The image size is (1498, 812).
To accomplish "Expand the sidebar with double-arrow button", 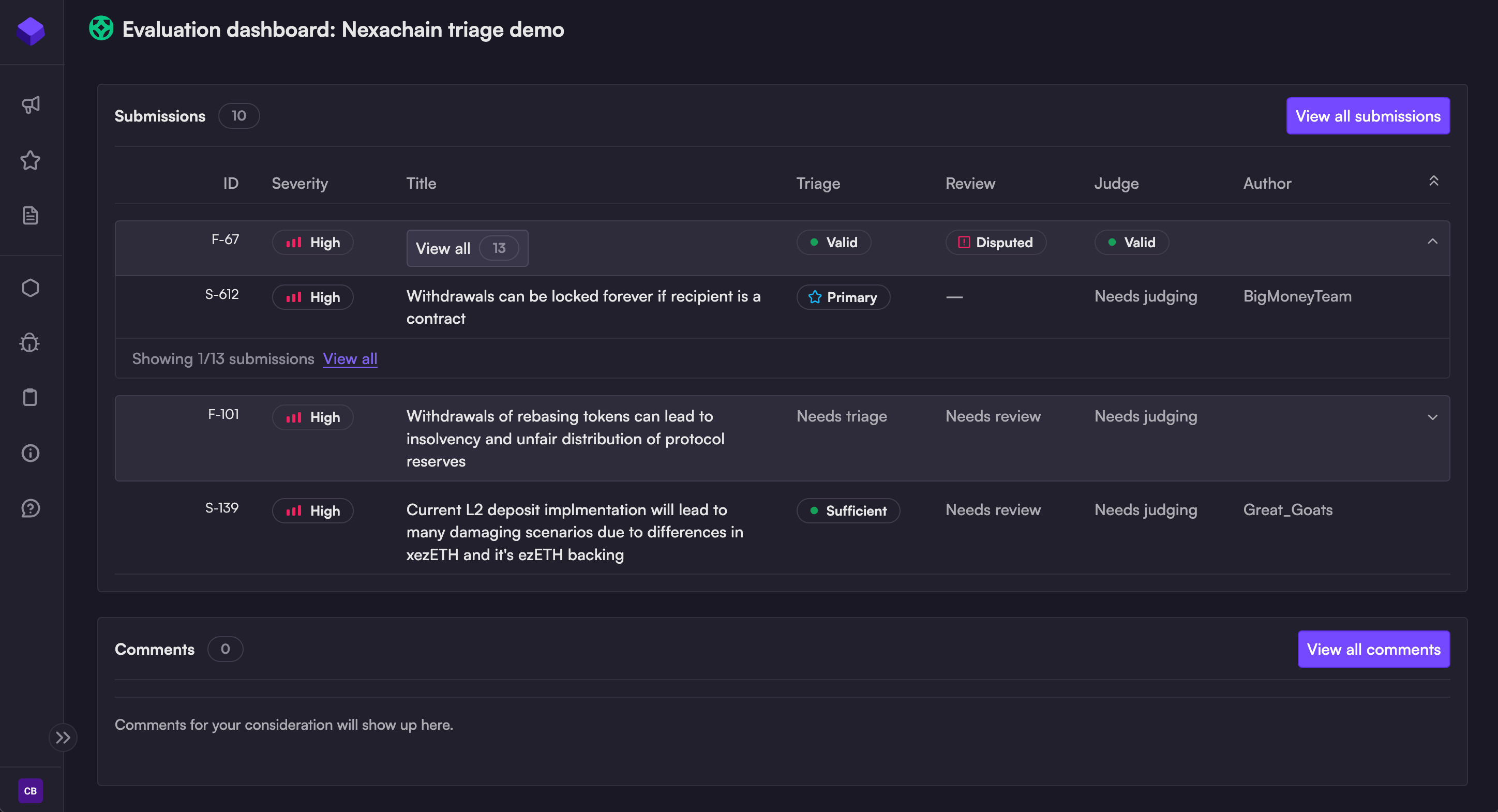I will tap(63, 738).
